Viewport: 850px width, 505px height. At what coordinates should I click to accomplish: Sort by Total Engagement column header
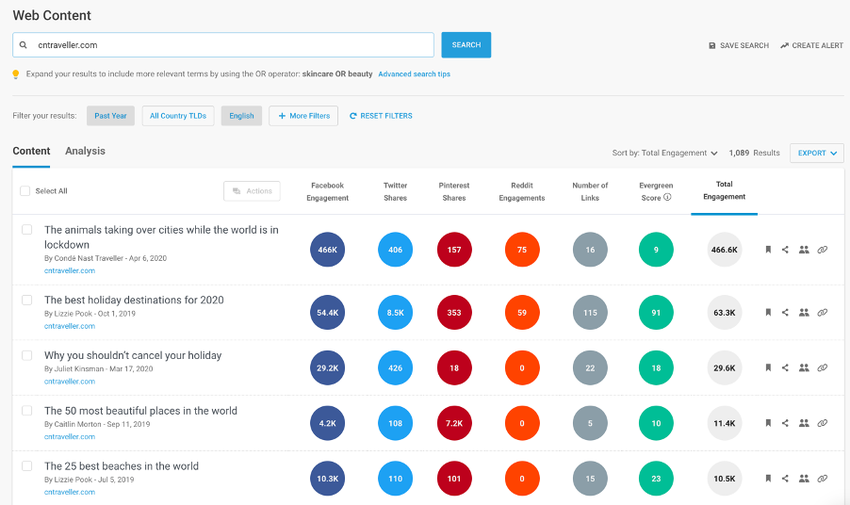(x=724, y=191)
